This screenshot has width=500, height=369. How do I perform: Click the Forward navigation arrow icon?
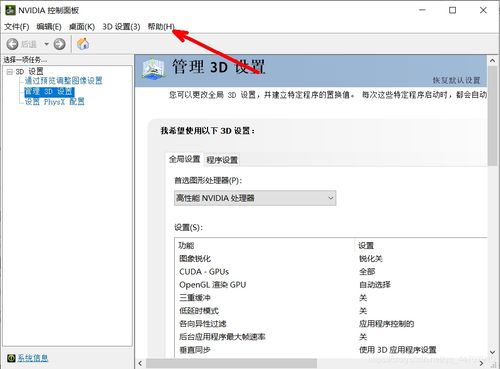[x=60, y=44]
